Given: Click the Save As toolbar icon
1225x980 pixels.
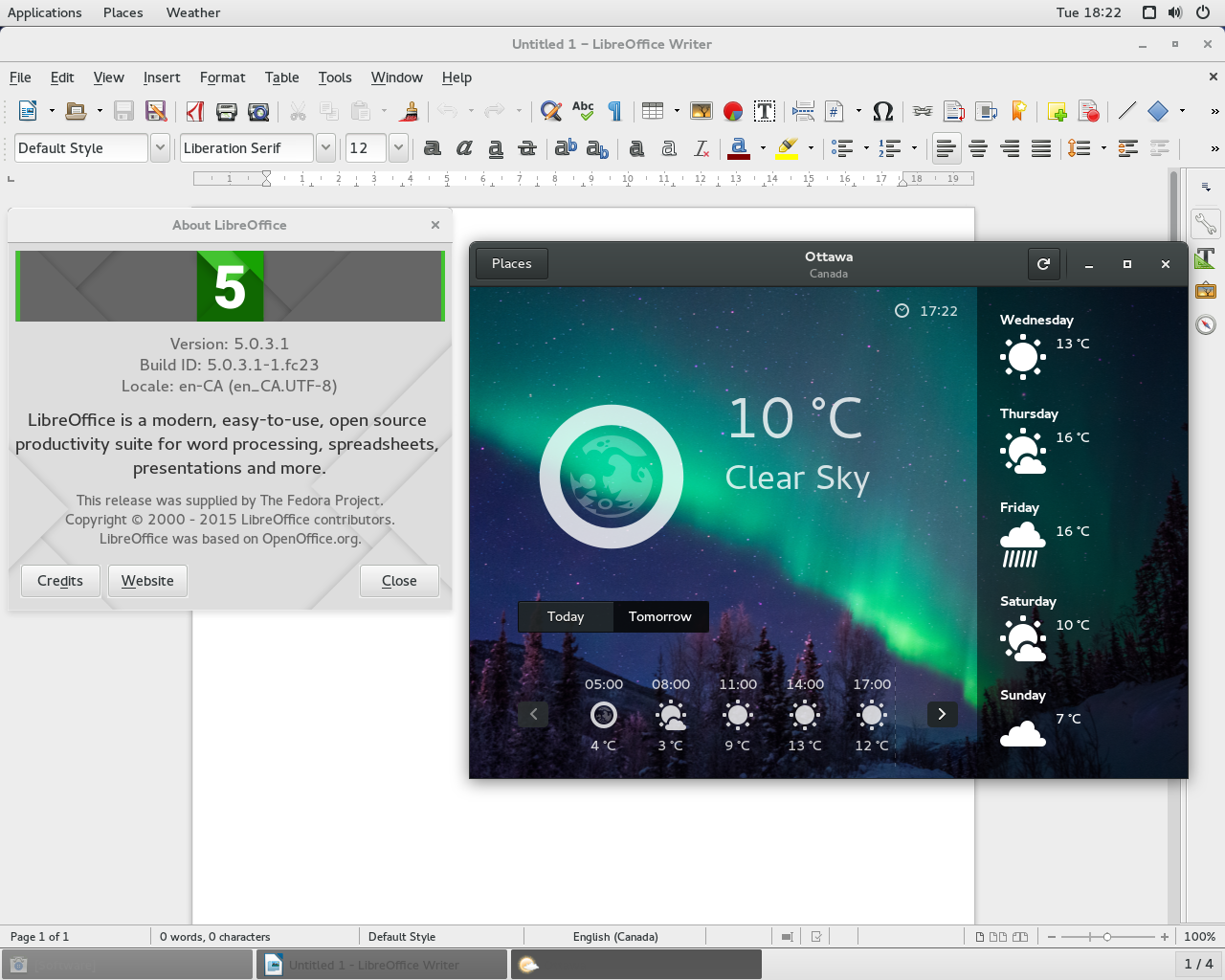Looking at the screenshot, I should pyautogui.click(x=156, y=111).
